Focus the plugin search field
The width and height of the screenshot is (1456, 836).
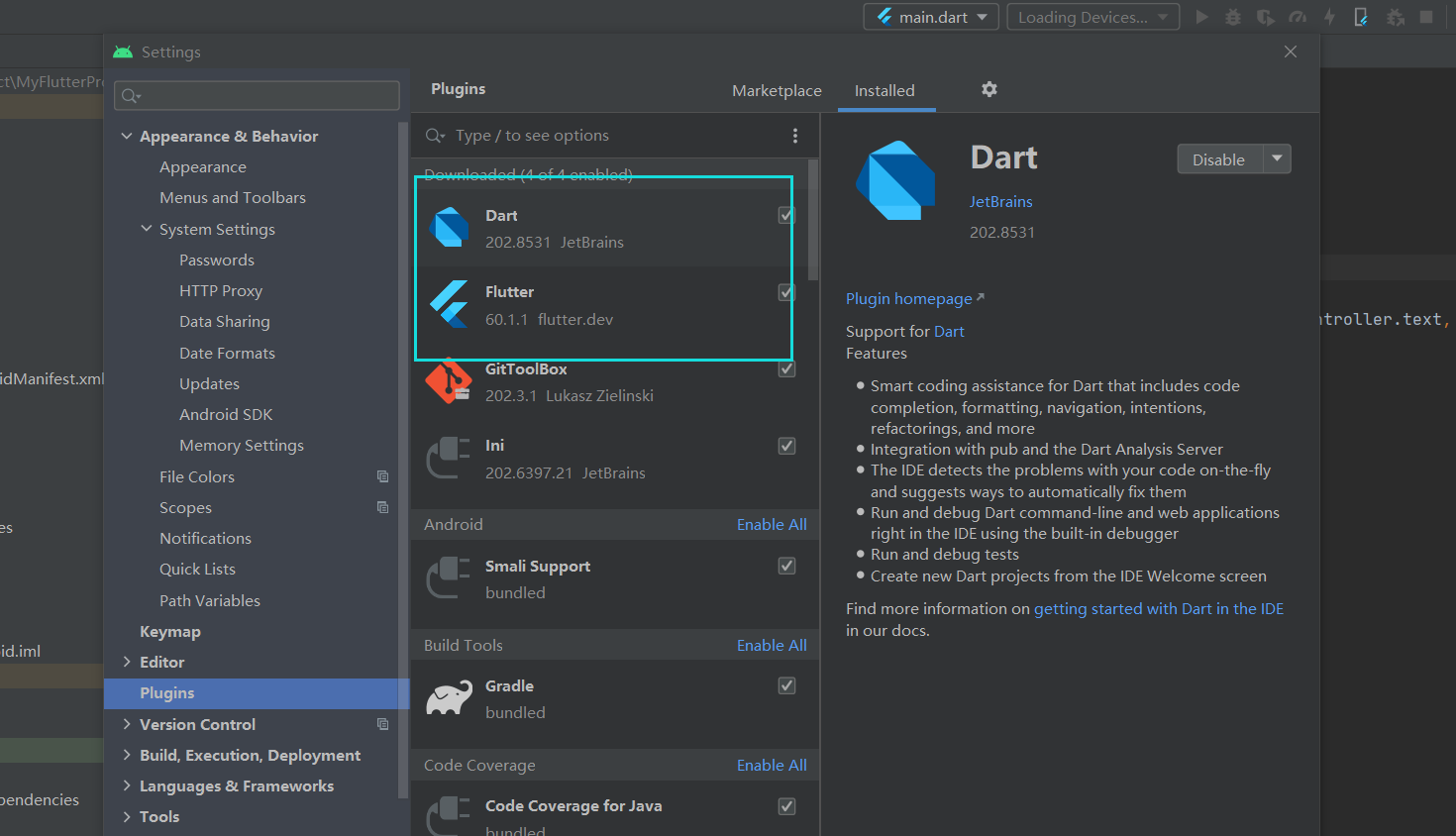pos(614,136)
